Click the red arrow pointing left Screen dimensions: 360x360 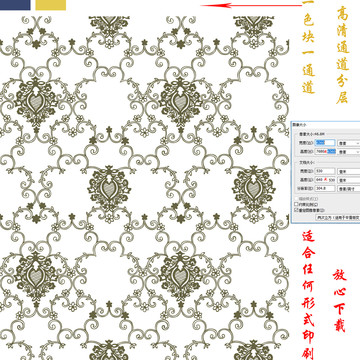pos(251,5)
